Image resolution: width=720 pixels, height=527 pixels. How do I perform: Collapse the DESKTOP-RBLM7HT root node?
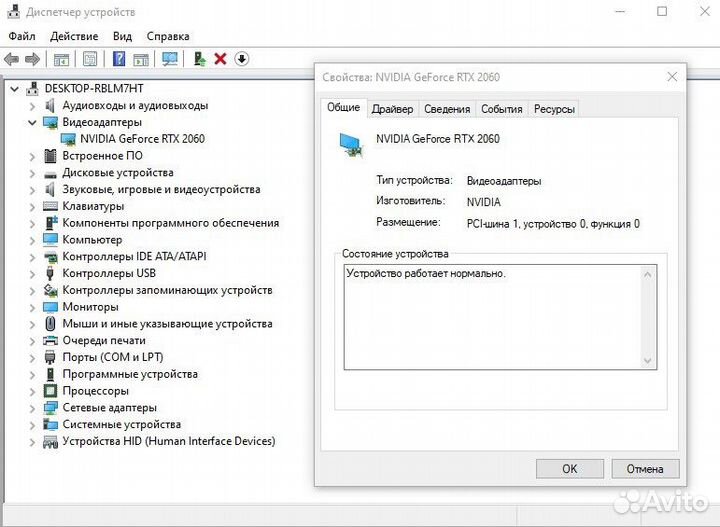point(14,89)
